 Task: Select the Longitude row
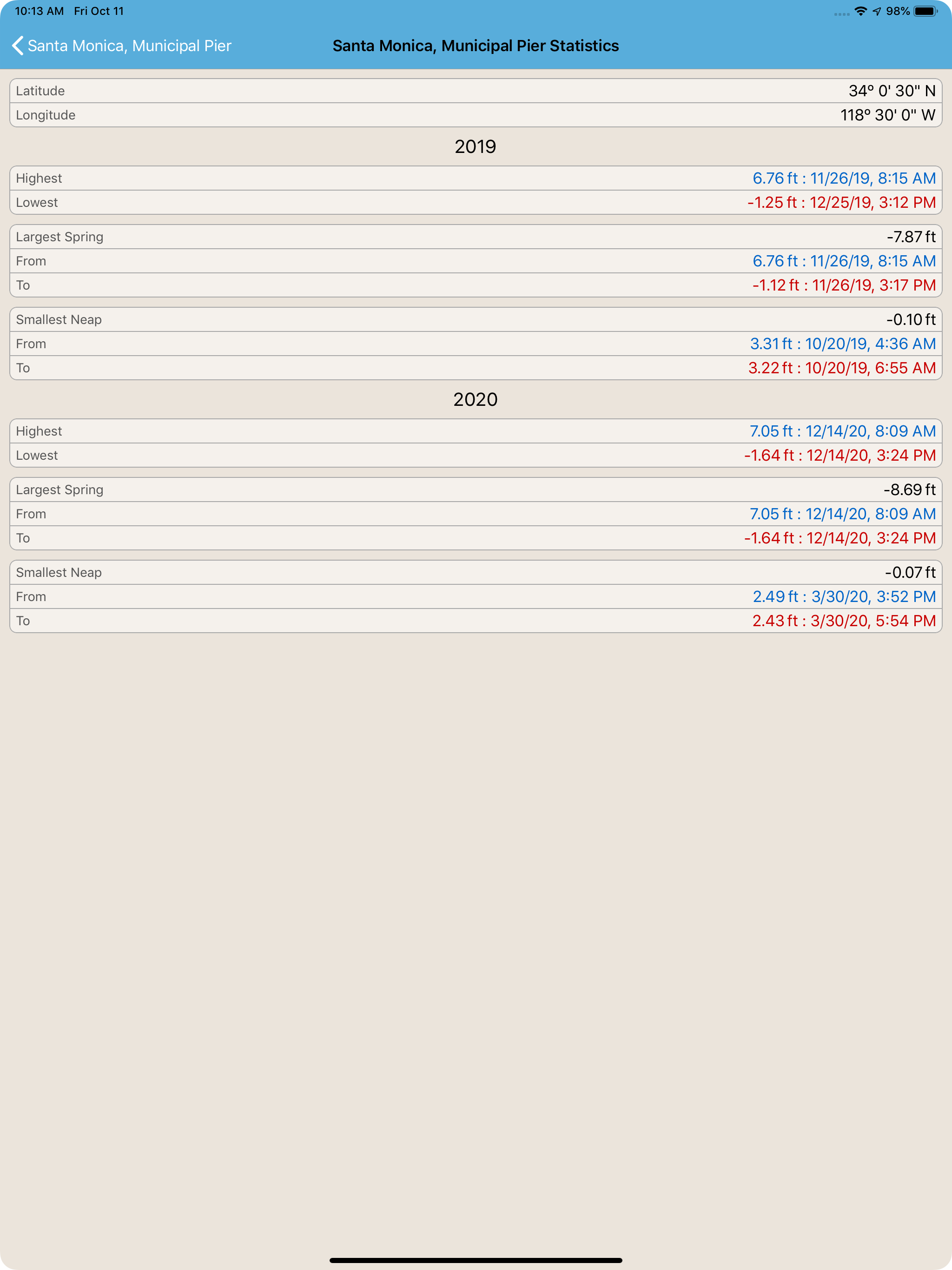(476, 115)
